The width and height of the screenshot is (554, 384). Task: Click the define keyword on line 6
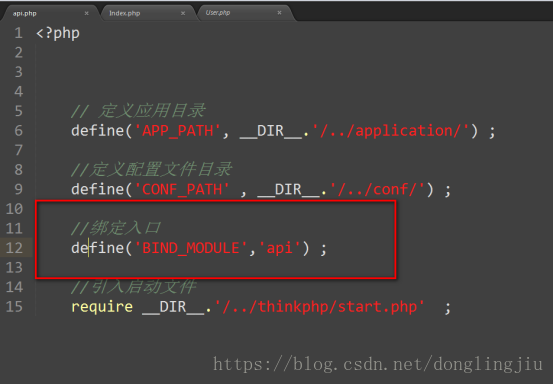pyautogui.click(x=98, y=131)
